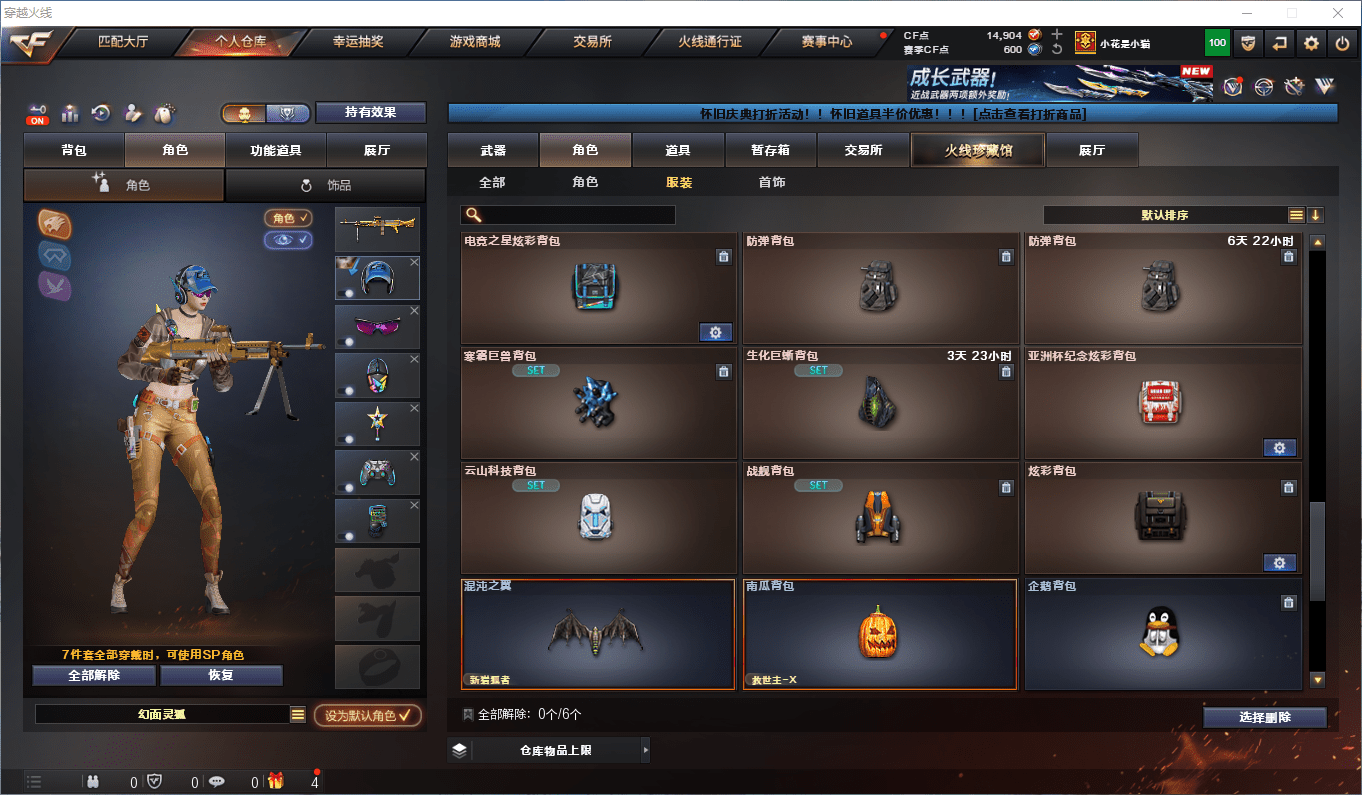Click the 全部解除 button
The width and height of the screenshot is (1362, 795).
click(94, 675)
